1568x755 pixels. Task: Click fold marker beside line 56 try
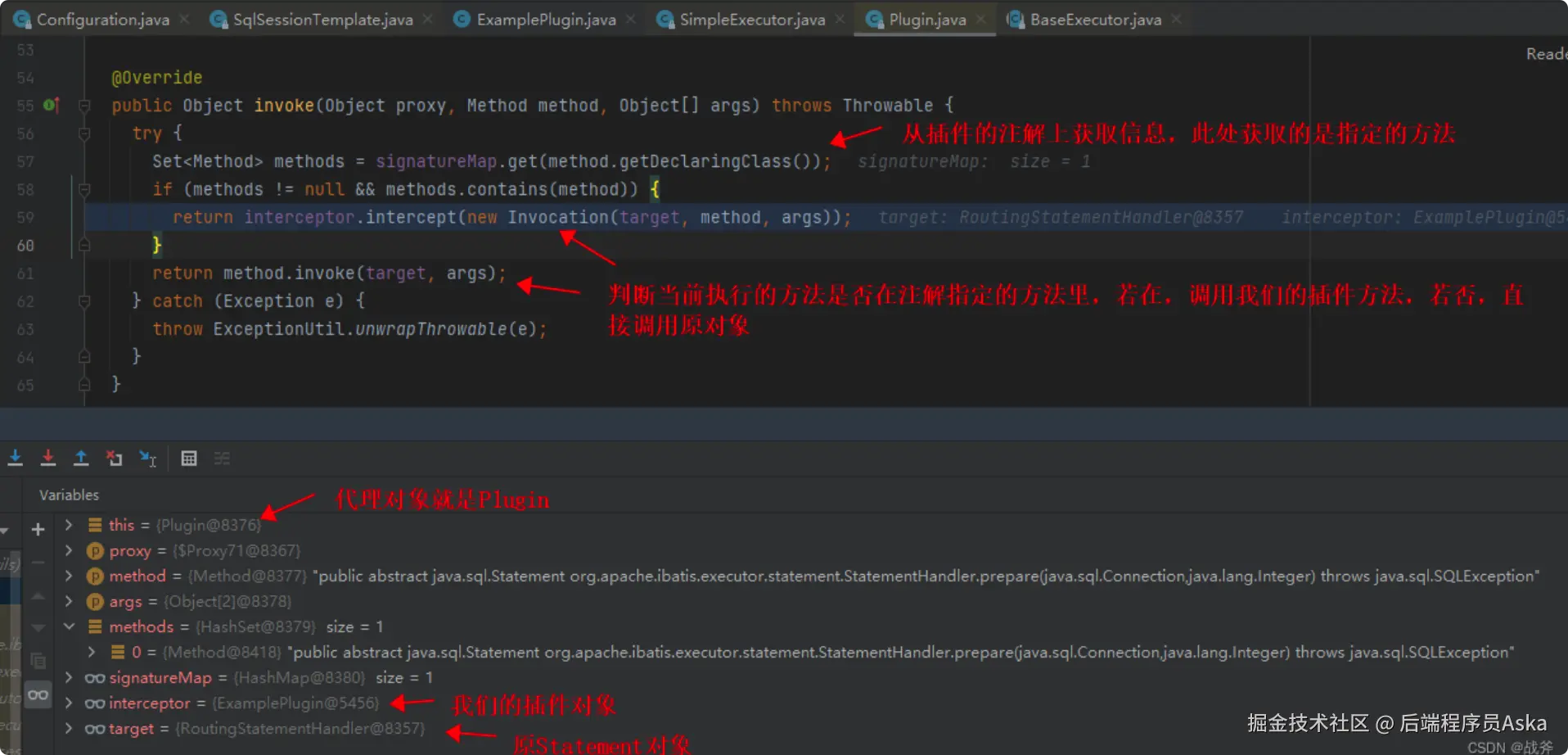pyautogui.click(x=84, y=133)
